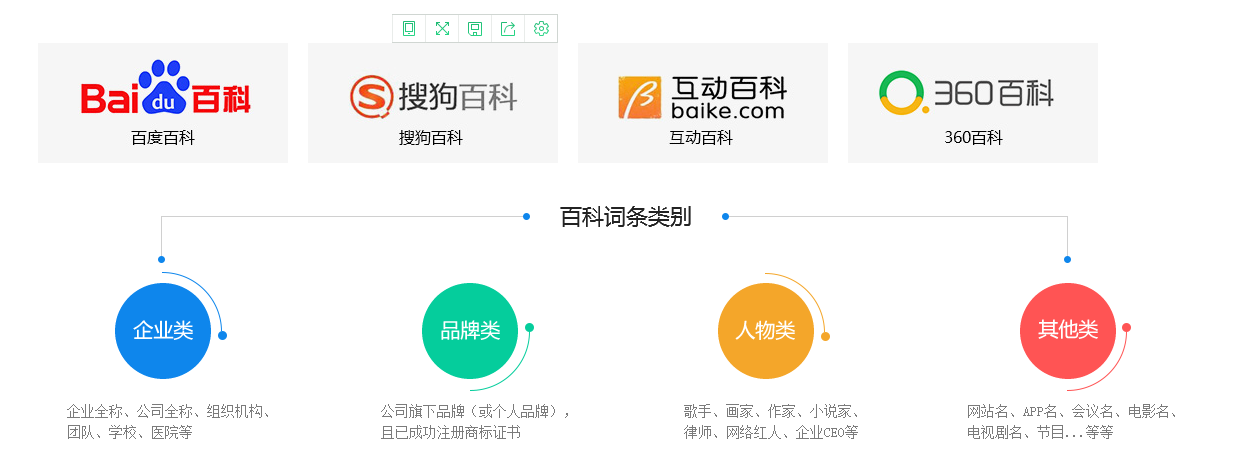Click the 360百科 logo image

click(x=967, y=93)
